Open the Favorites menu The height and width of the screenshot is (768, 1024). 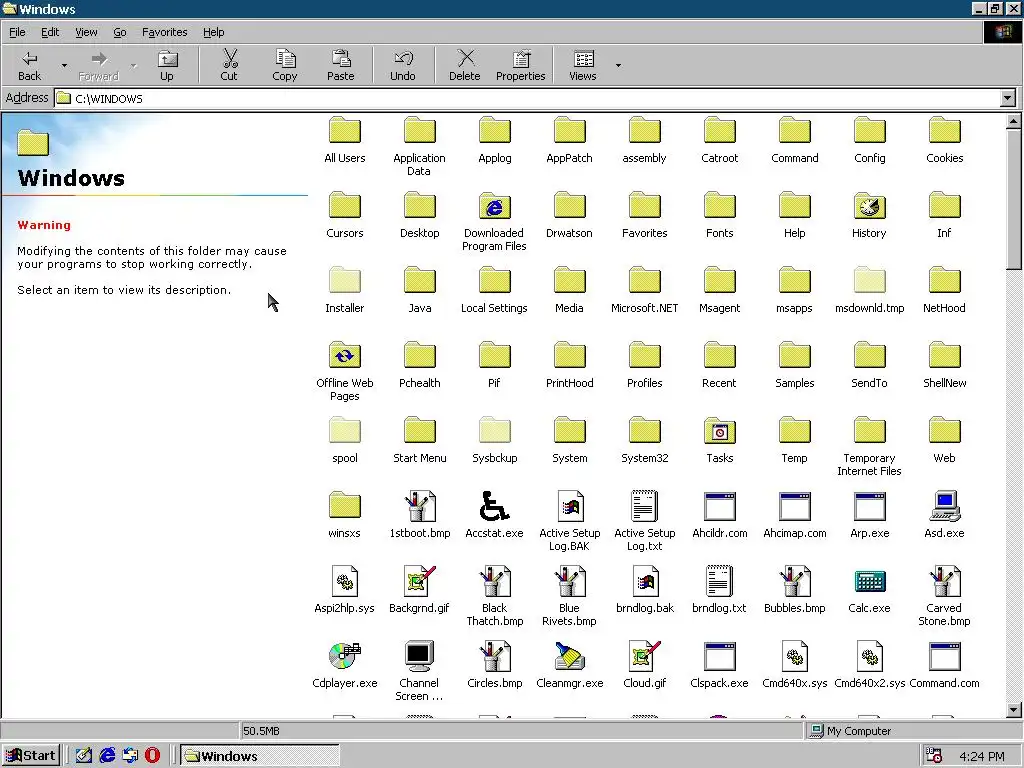coord(165,32)
